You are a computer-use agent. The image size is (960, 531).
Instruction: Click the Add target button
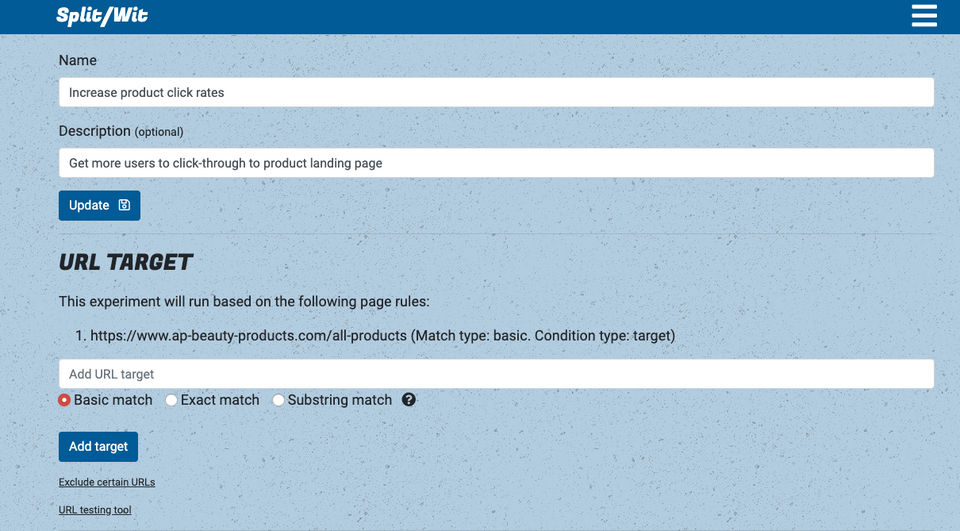[98, 446]
